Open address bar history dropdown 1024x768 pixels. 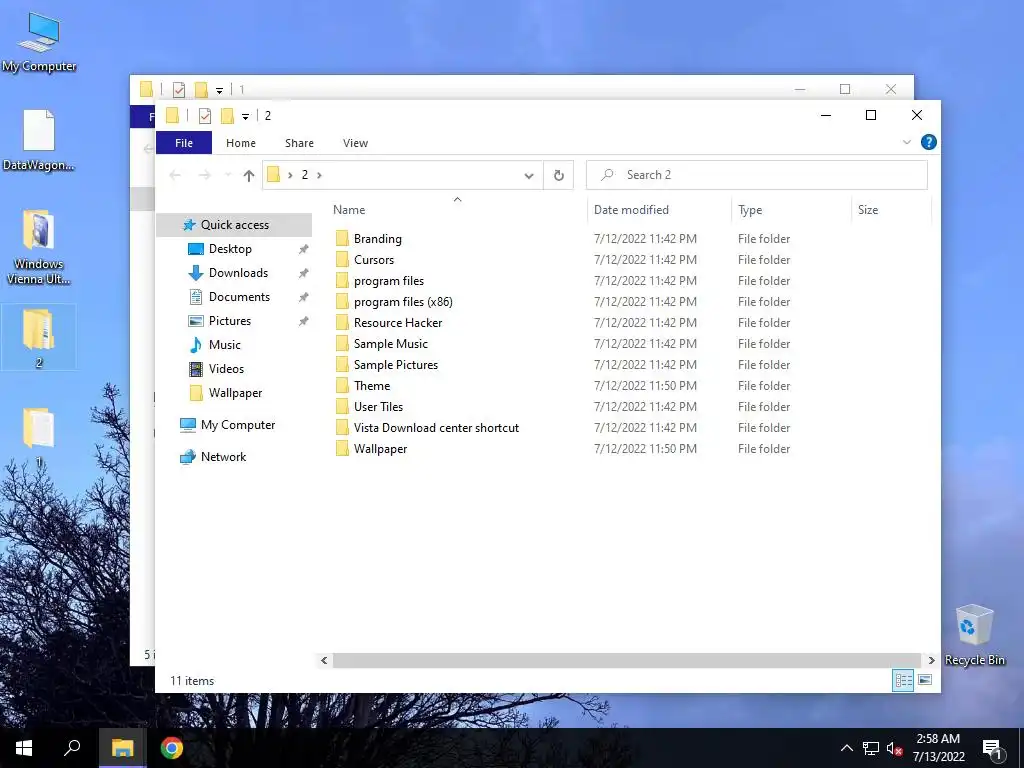(529, 175)
